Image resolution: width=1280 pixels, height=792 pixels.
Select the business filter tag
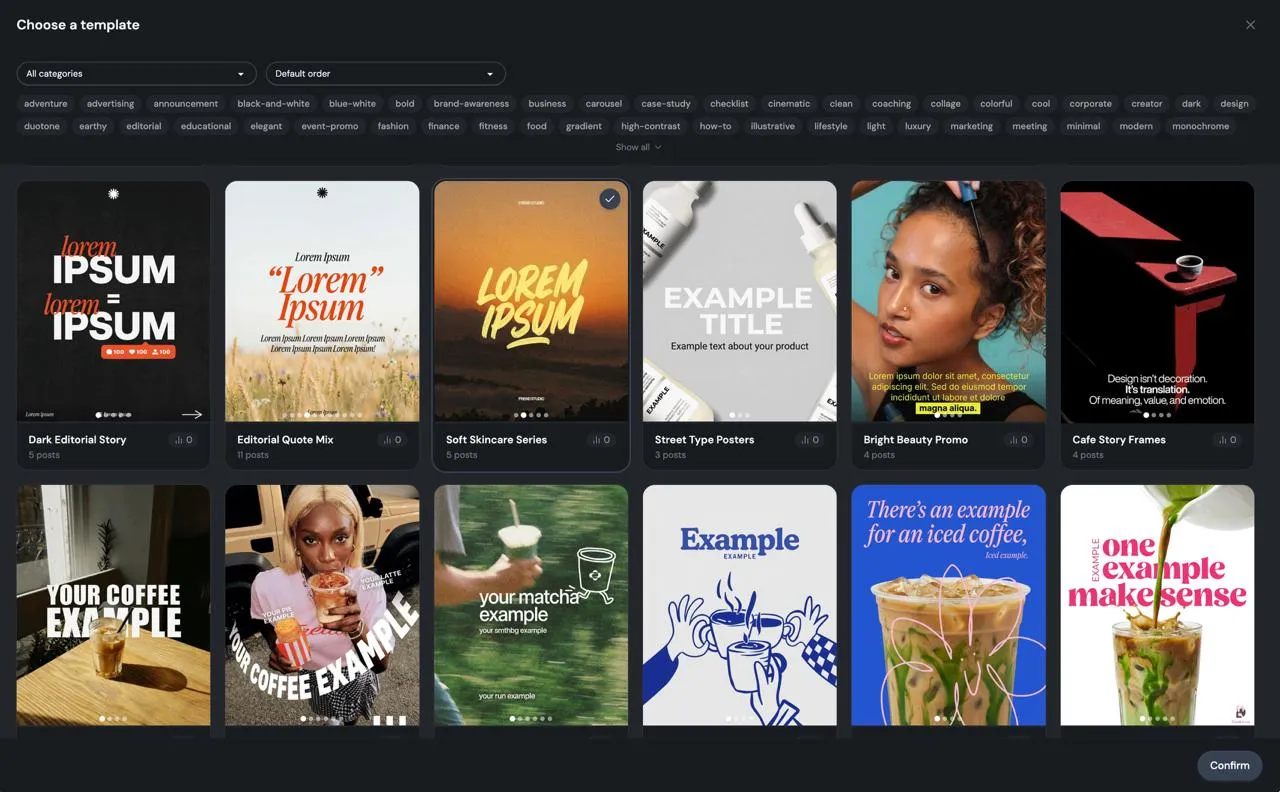pyautogui.click(x=546, y=103)
